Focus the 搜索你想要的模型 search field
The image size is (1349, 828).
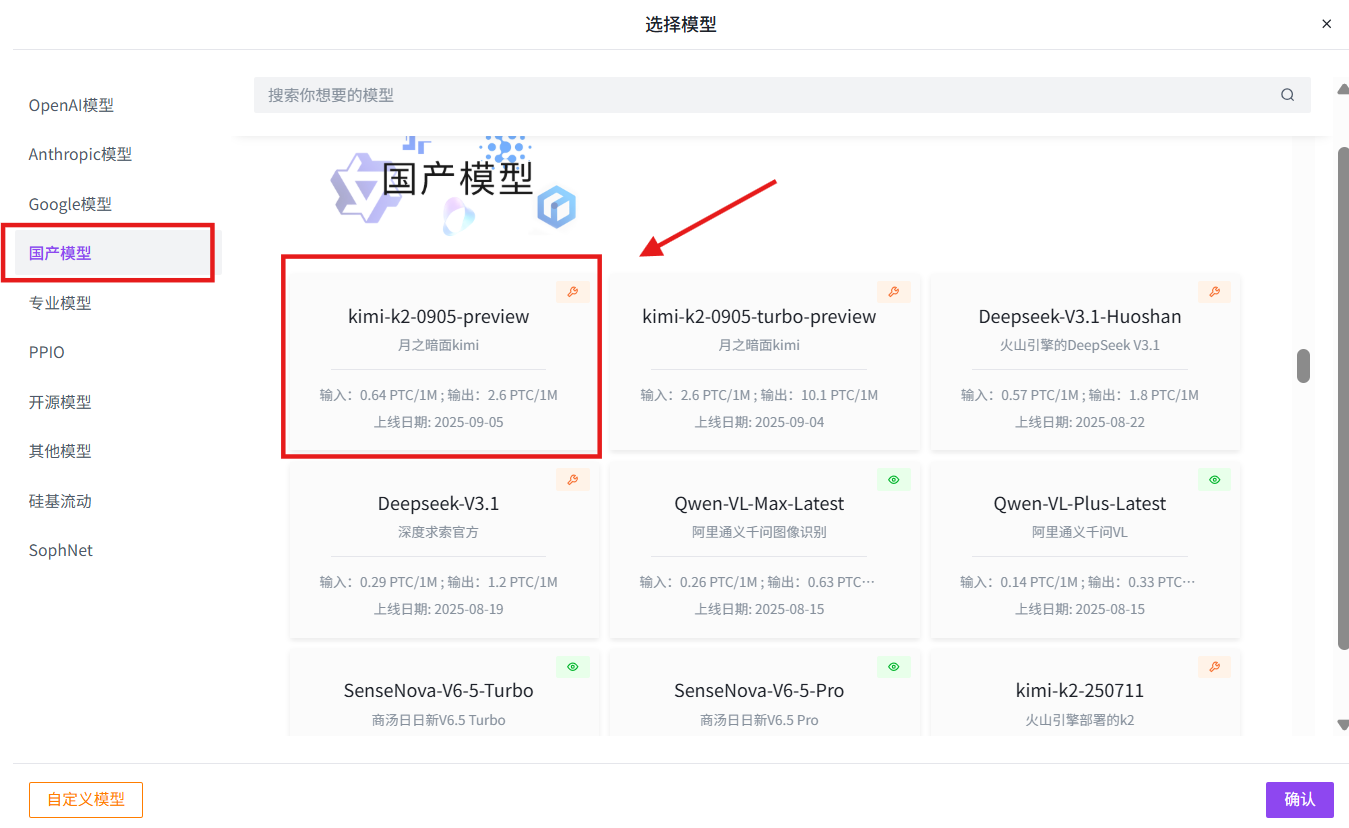point(782,95)
